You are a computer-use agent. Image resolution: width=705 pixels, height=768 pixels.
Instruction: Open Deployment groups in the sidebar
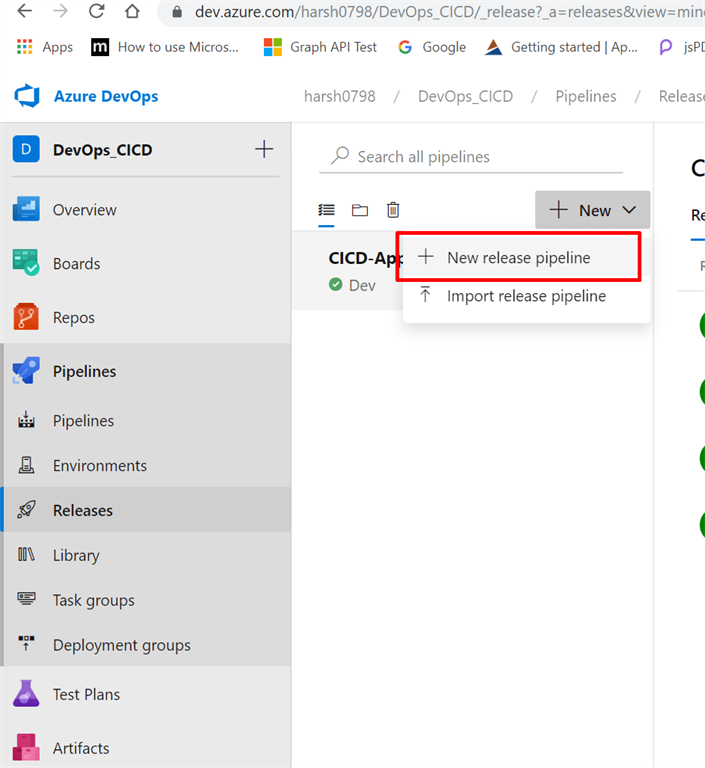tap(146, 645)
